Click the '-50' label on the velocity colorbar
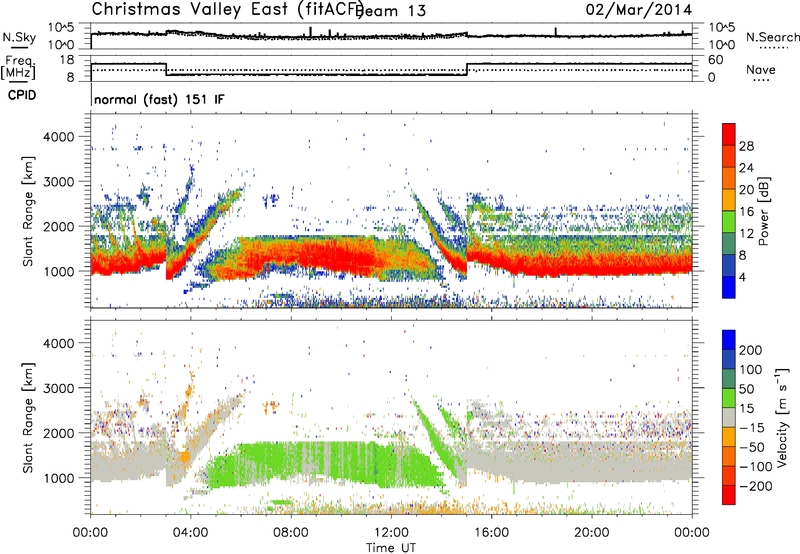Image resolution: width=800 pixels, height=554 pixels. [752, 447]
